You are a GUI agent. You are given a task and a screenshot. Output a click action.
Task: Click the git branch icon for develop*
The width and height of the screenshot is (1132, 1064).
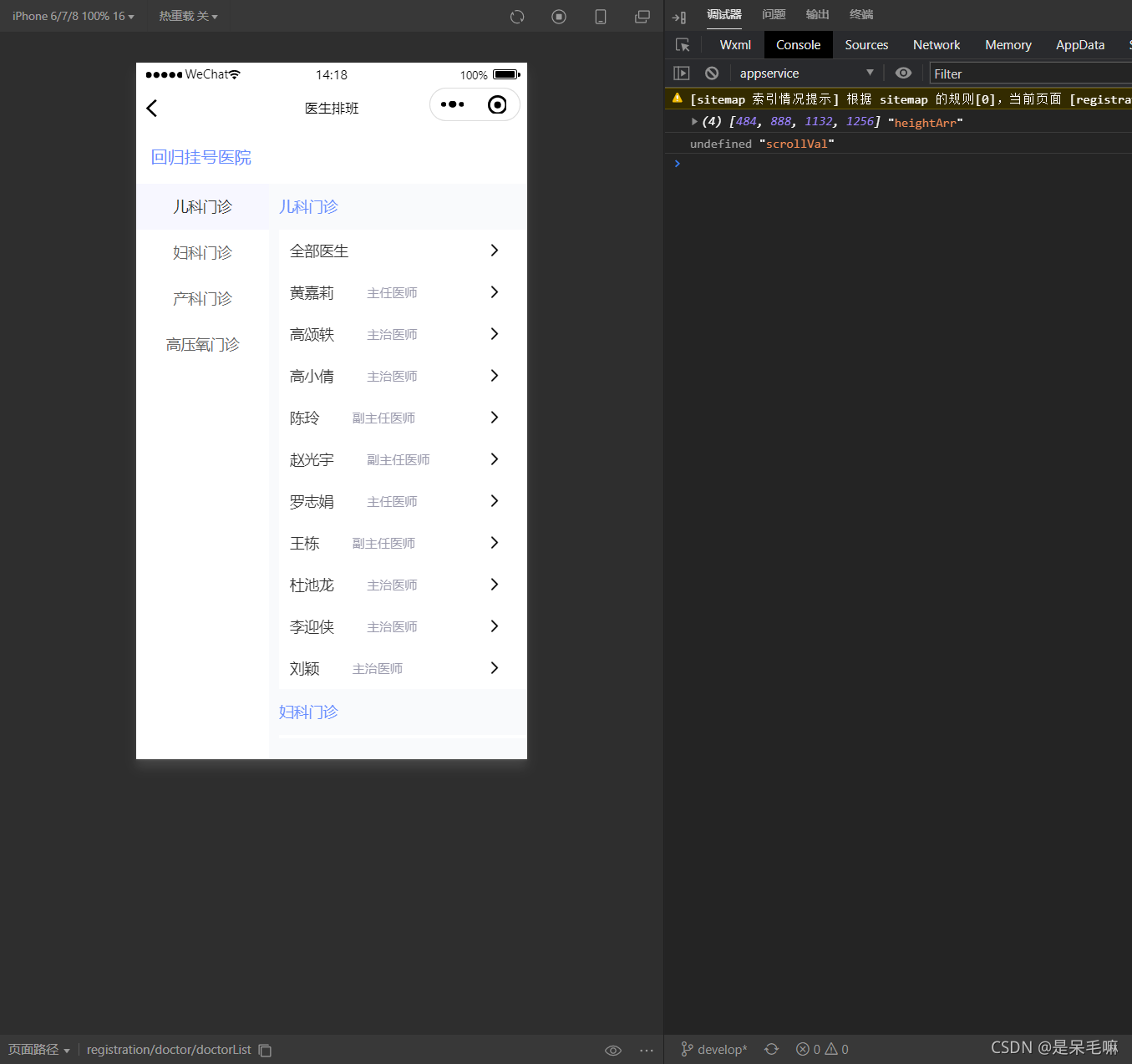click(687, 1049)
